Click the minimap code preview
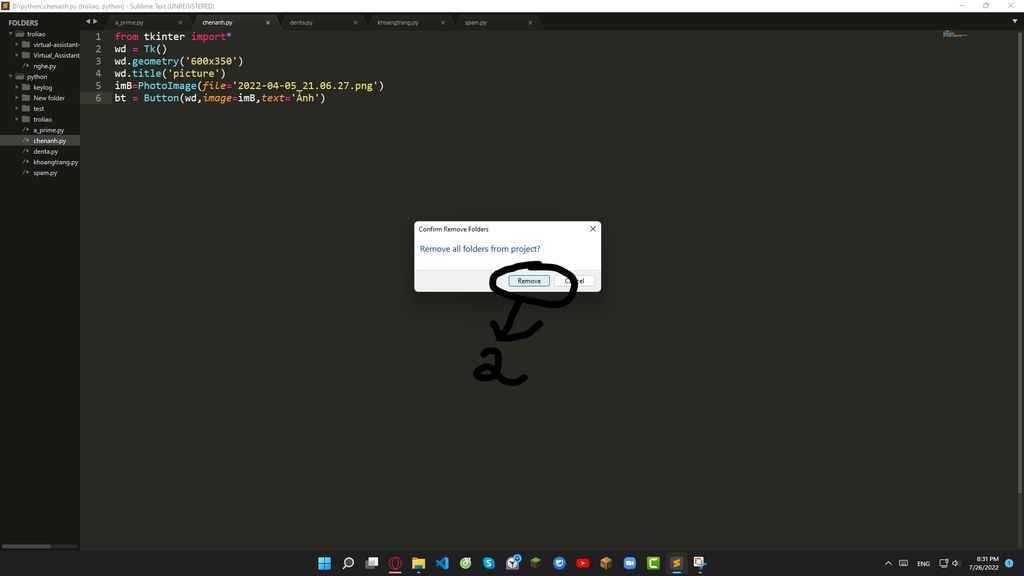 (954, 34)
